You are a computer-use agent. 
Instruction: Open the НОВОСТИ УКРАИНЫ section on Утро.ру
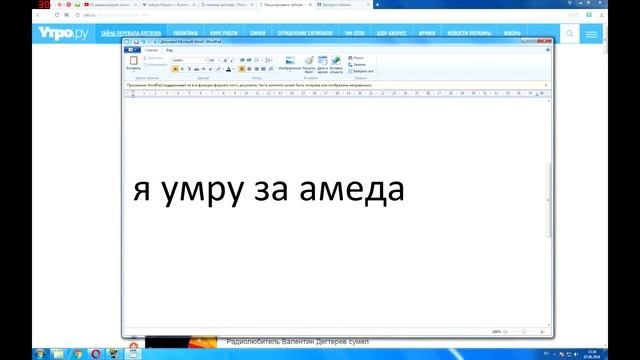tap(469, 33)
